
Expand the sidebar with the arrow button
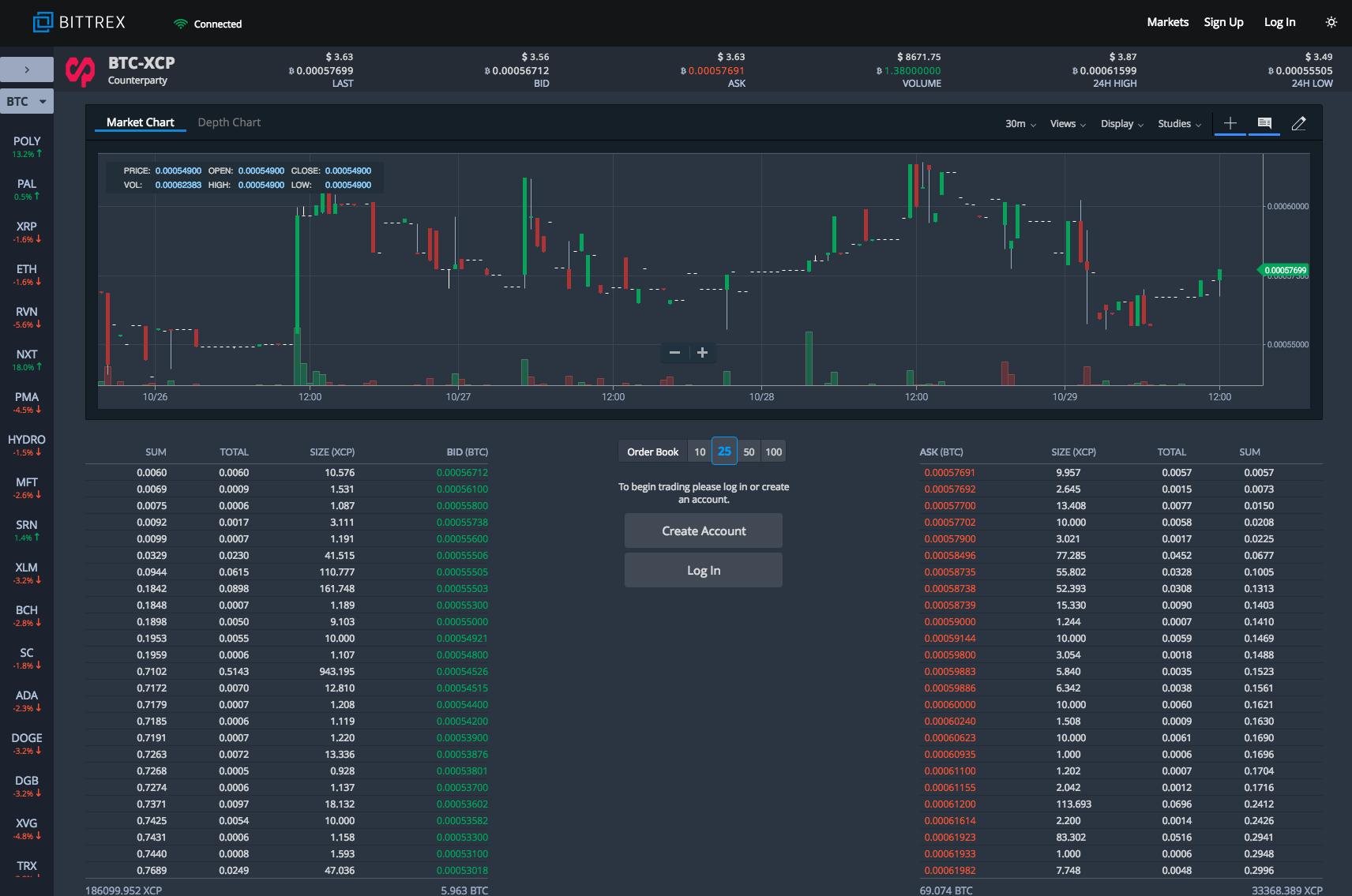coord(27,69)
